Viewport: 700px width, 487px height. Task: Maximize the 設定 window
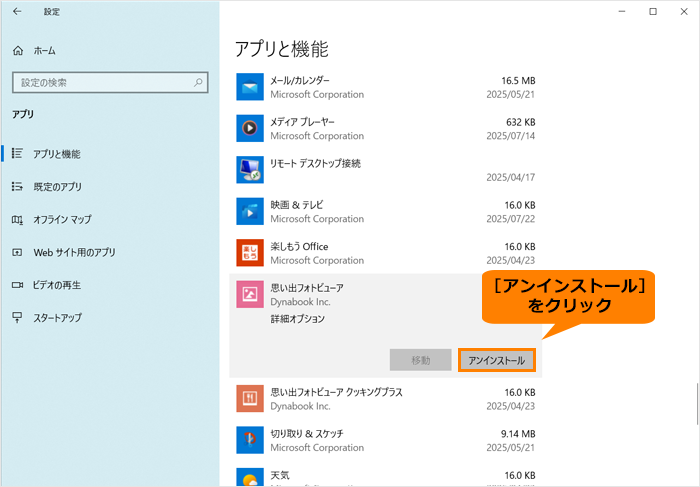[x=653, y=12]
